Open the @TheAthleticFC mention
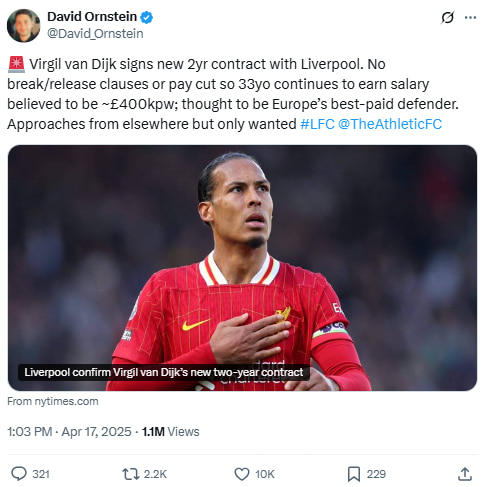 pyautogui.click(x=390, y=124)
